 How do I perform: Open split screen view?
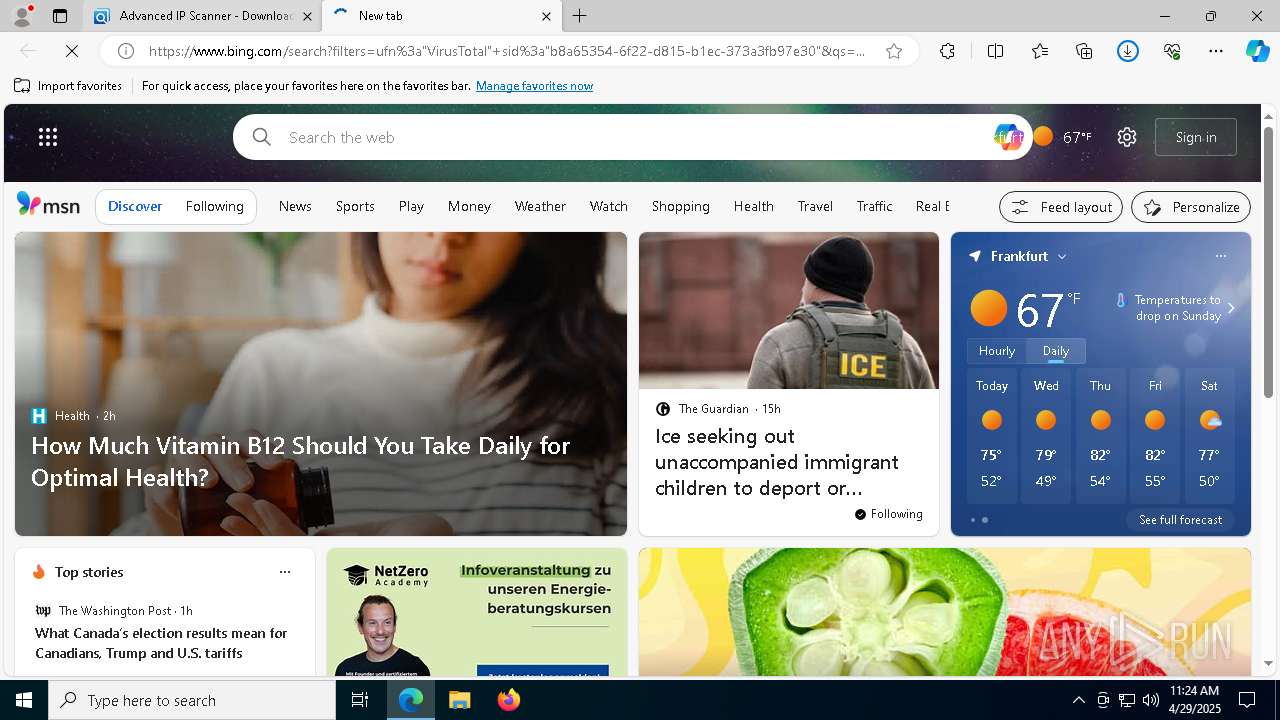995,51
